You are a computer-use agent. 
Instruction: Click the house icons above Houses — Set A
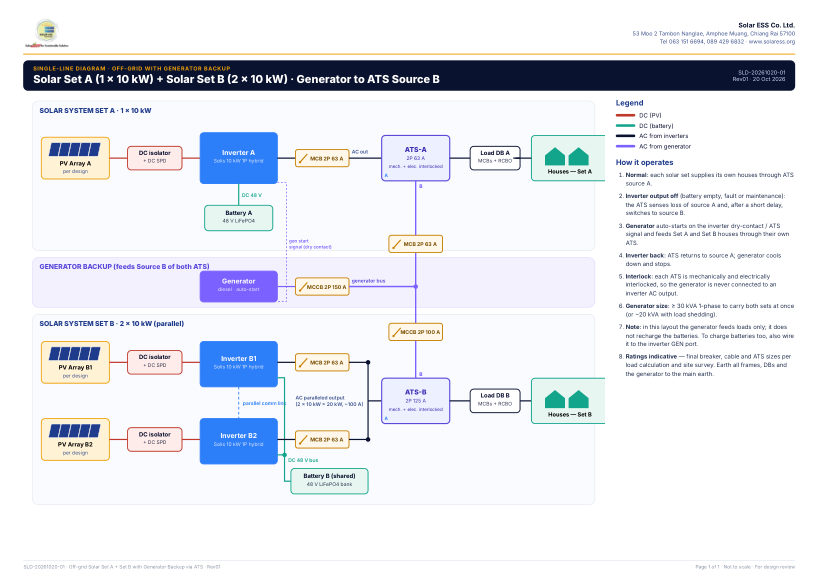(x=567, y=157)
